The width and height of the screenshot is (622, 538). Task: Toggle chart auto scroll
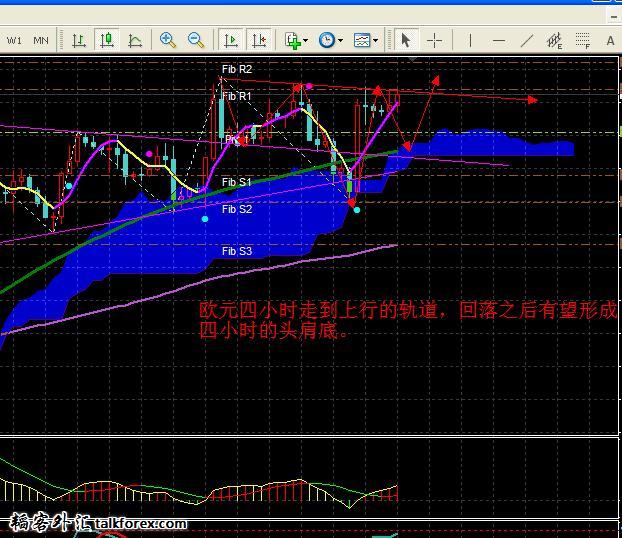231,40
